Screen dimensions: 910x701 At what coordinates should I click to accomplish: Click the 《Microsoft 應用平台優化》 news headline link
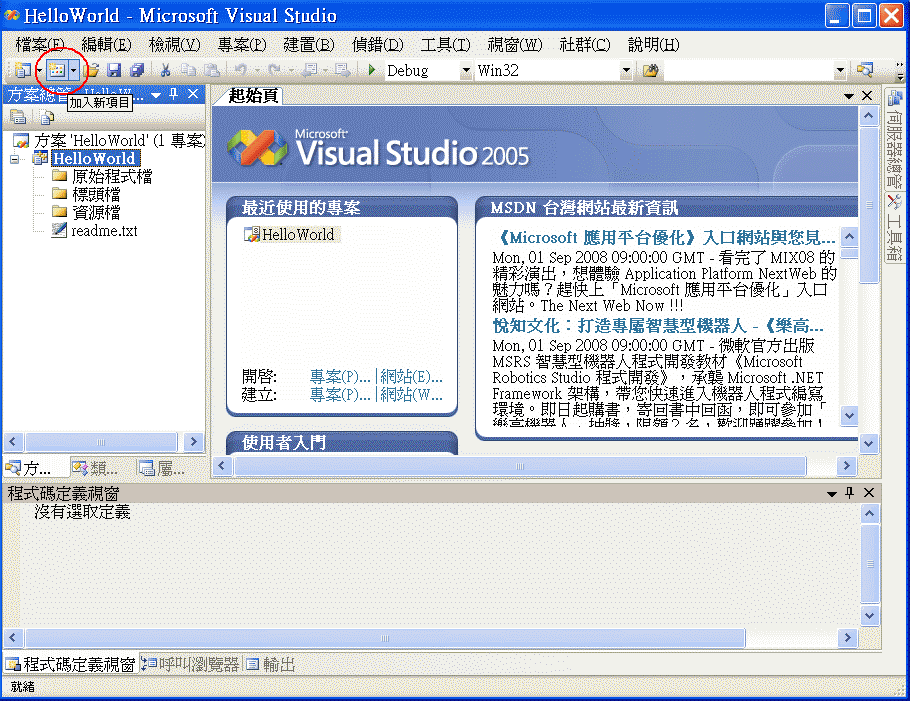[666, 237]
